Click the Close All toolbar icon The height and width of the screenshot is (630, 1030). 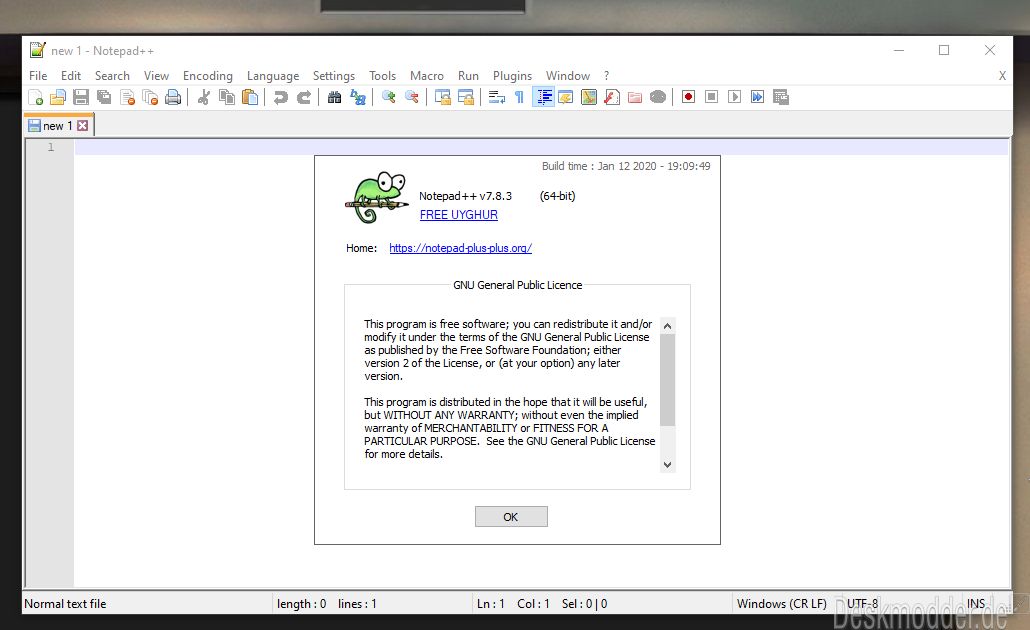[150, 97]
